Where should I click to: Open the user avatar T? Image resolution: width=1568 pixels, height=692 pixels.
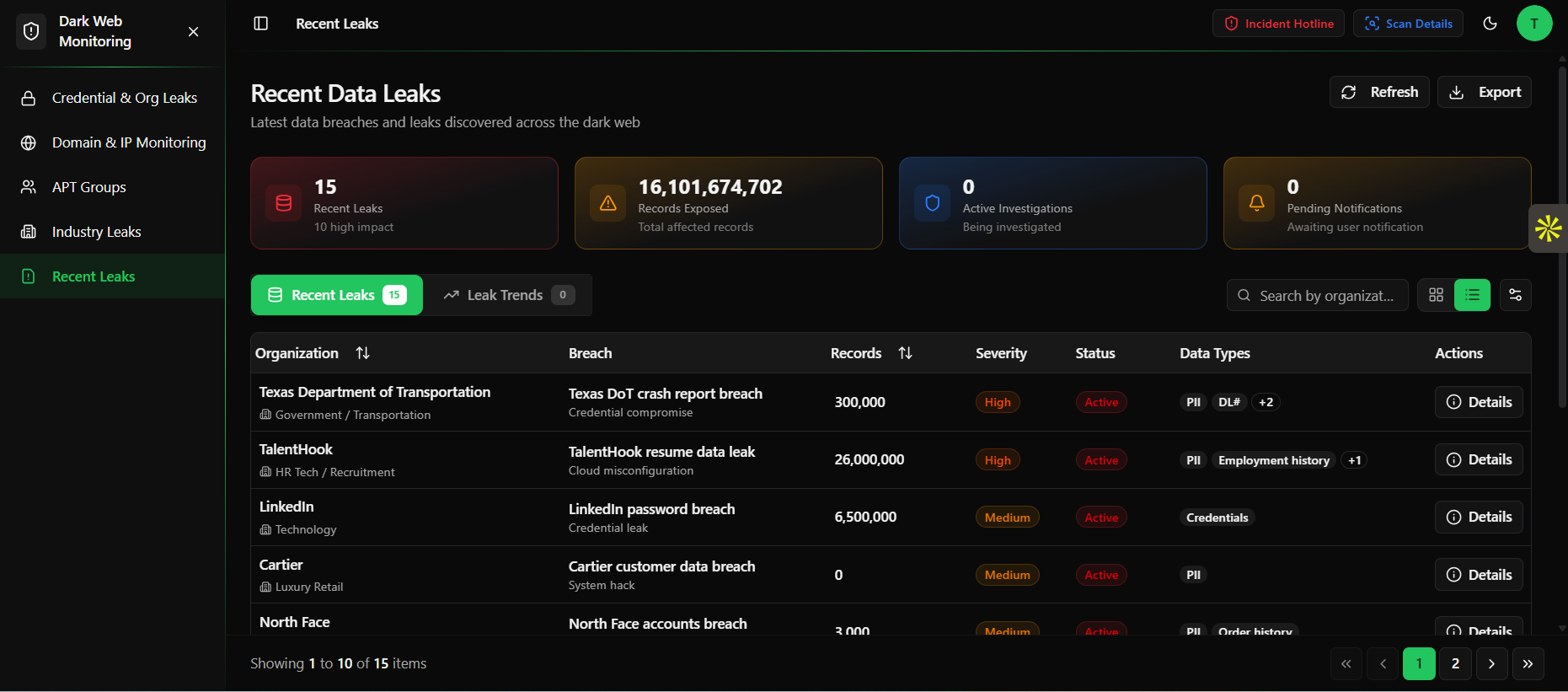click(1533, 24)
